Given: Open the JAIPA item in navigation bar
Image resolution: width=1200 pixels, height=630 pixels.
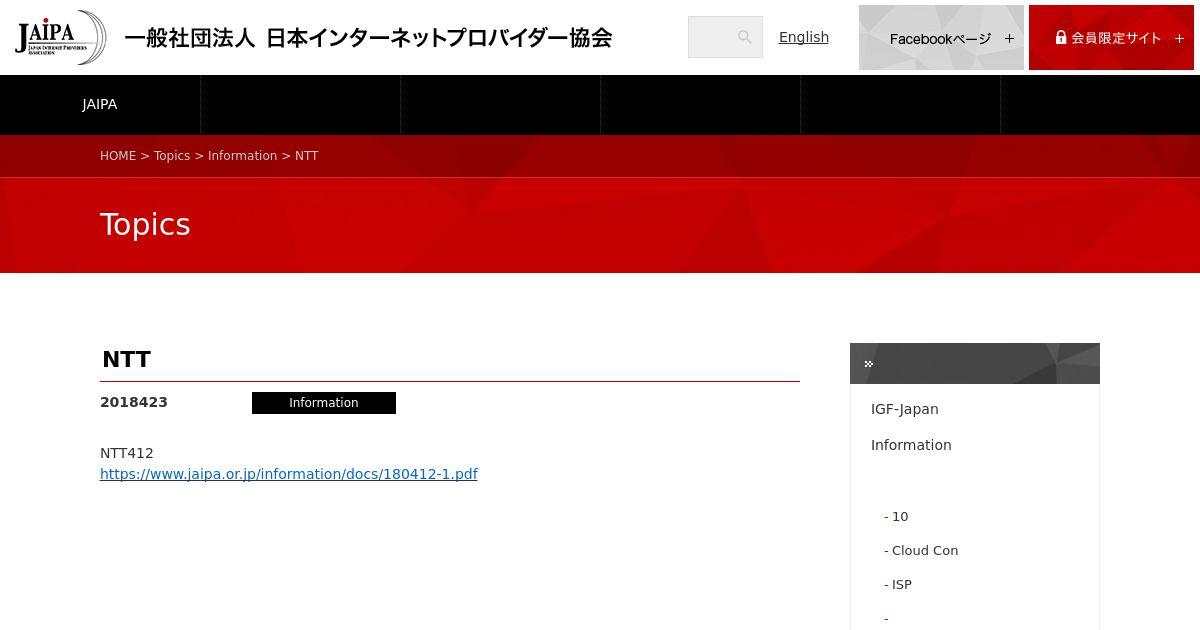Looking at the screenshot, I should pyautogui.click(x=100, y=104).
